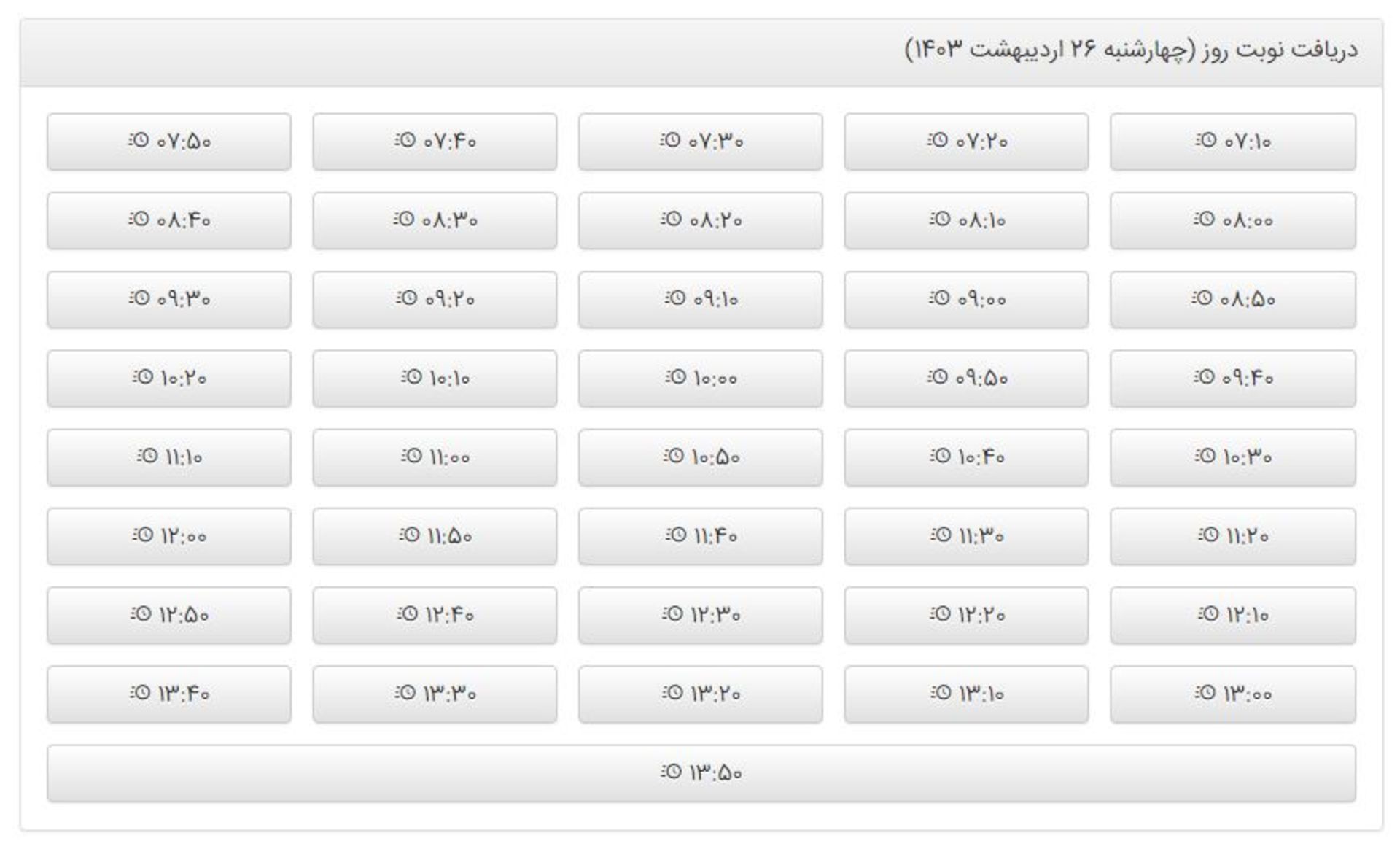Pick the 13:00 time slot
The width and height of the screenshot is (1400, 841).
click(1232, 694)
